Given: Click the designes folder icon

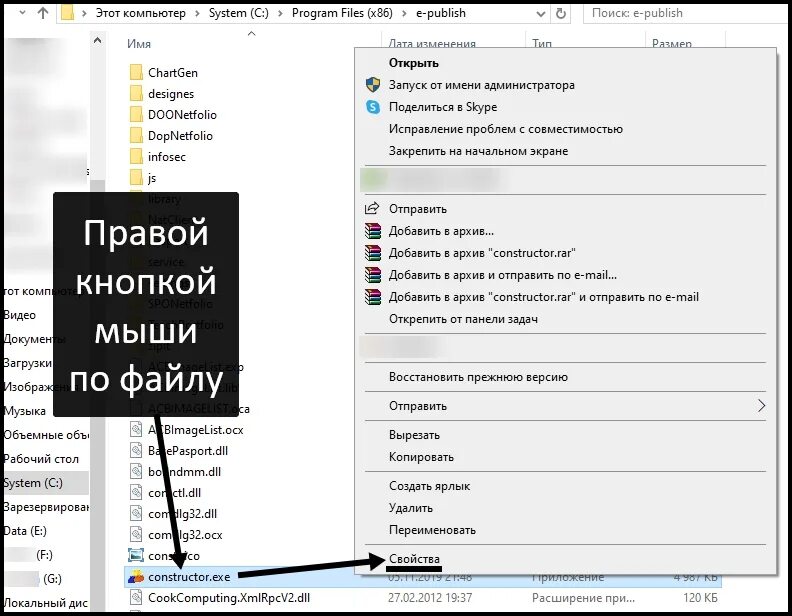Looking at the screenshot, I should point(136,94).
